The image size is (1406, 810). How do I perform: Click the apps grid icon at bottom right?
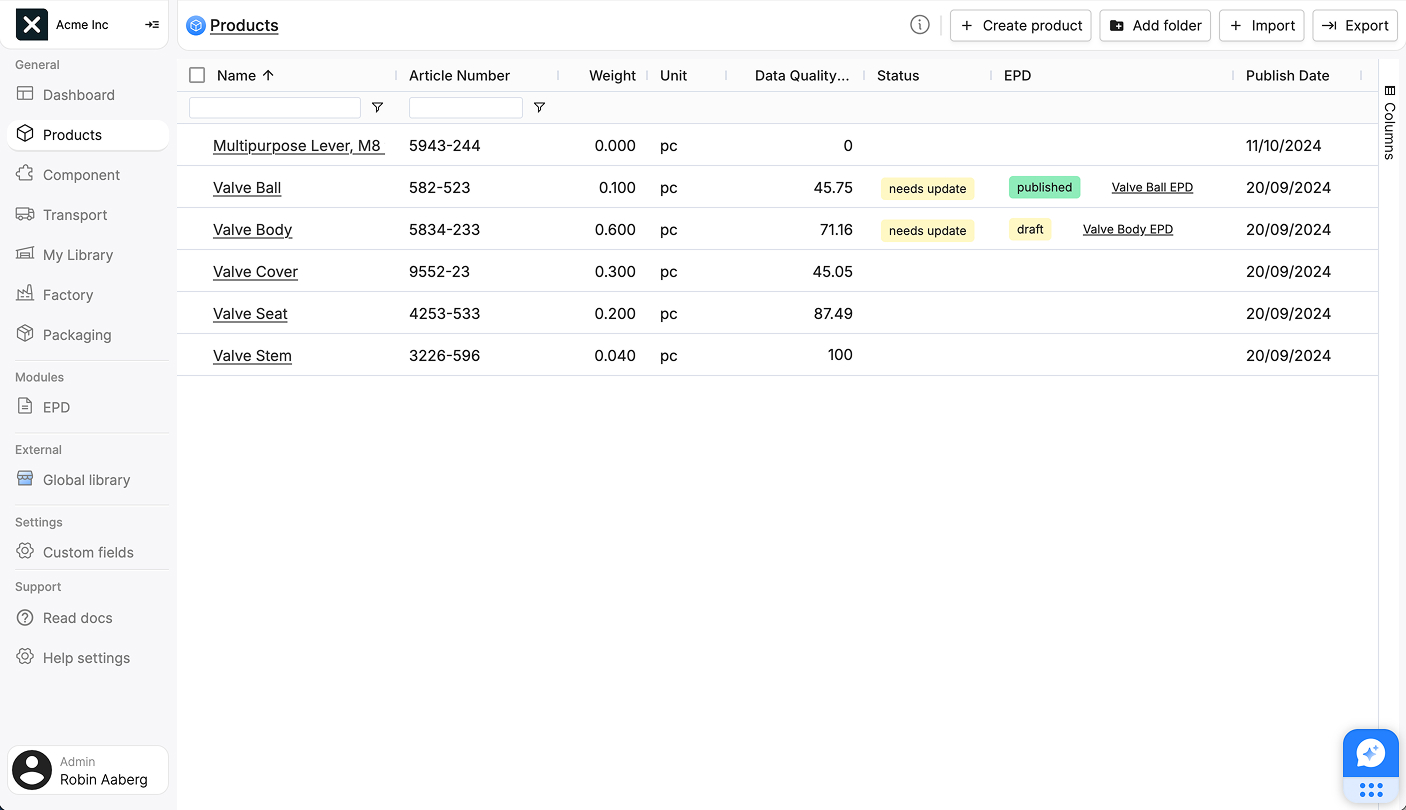pyautogui.click(x=1370, y=790)
